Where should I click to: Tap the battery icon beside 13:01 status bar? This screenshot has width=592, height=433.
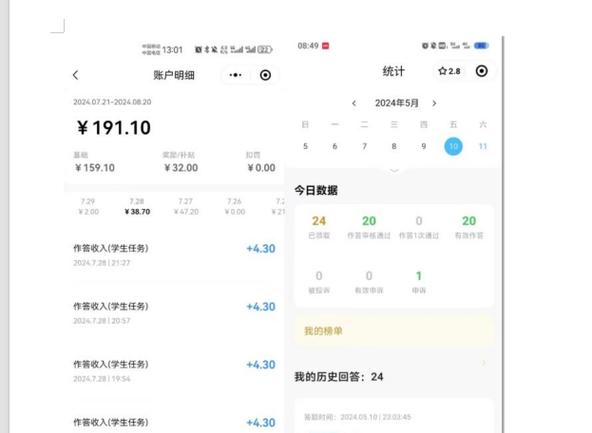[265, 49]
